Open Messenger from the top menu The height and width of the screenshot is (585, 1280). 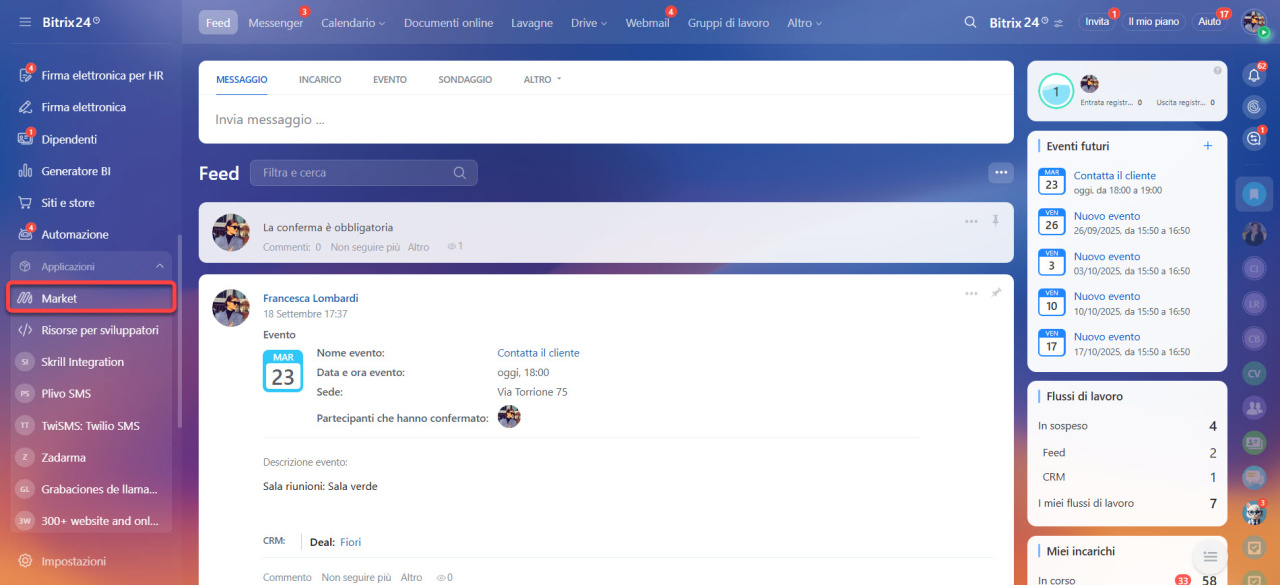(x=275, y=23)
